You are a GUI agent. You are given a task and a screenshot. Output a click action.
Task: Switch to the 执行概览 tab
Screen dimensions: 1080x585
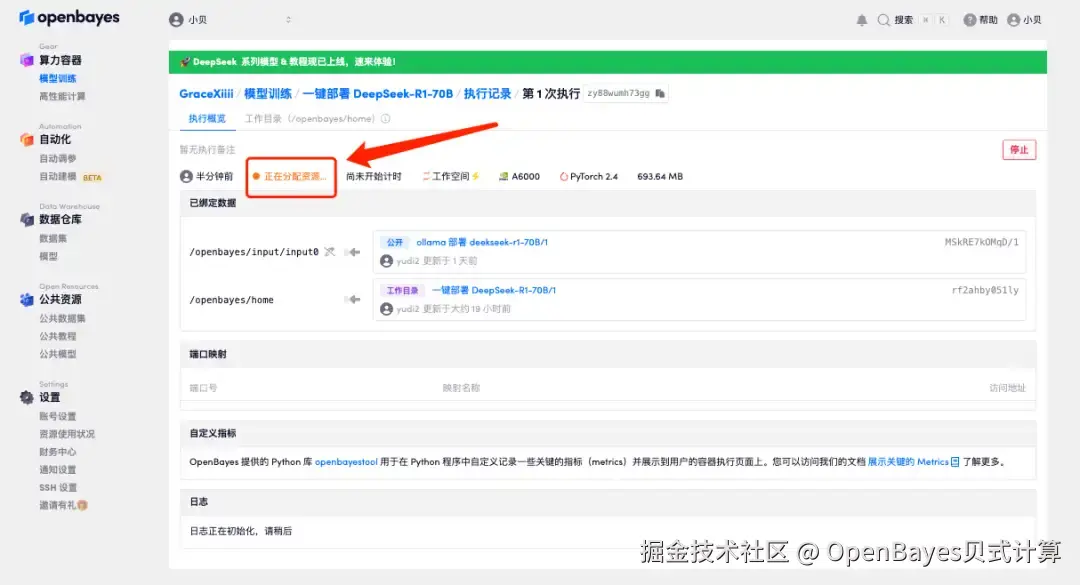tap(207, 119)
